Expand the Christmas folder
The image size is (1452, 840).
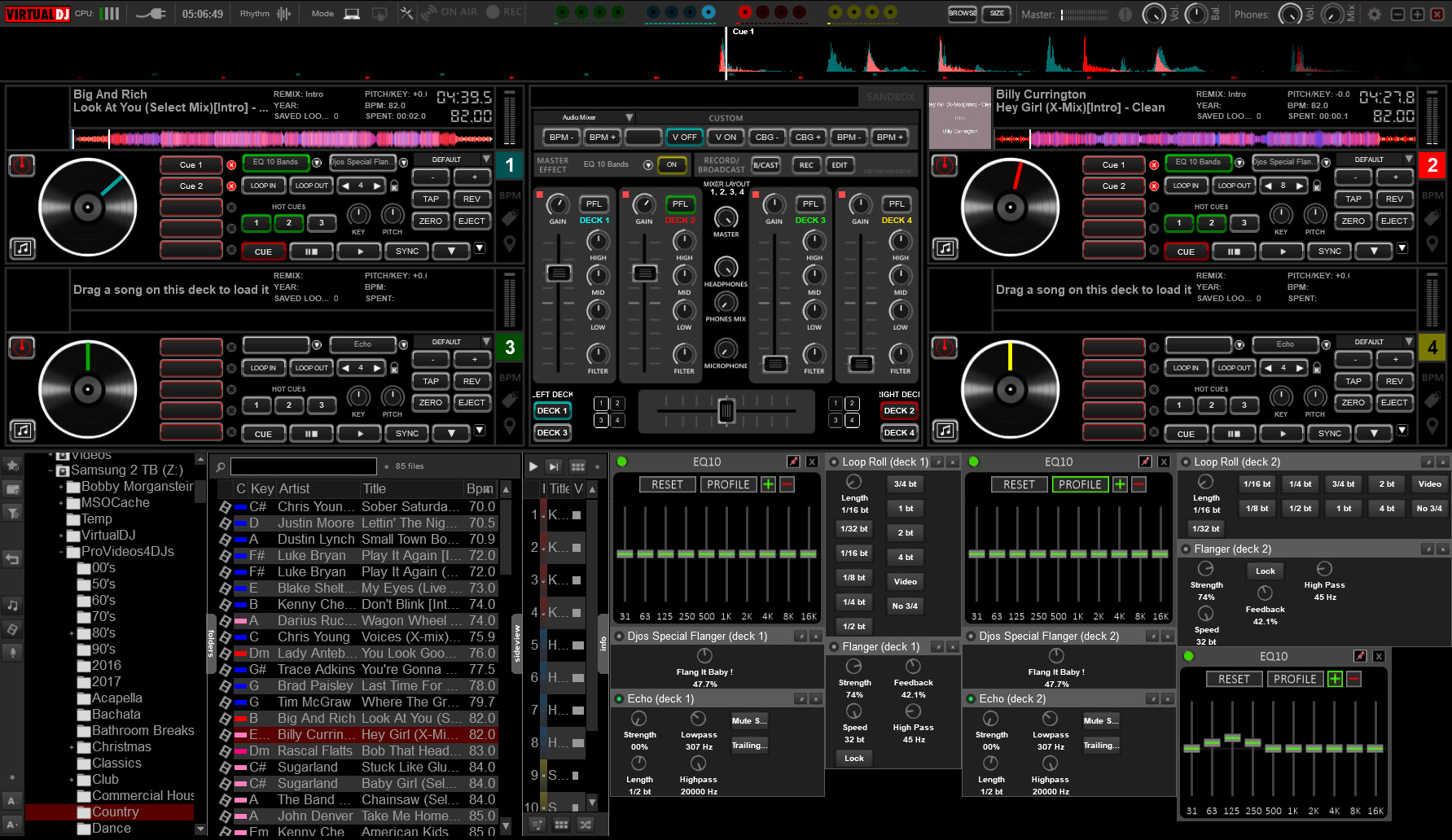(x=72, y=747)
